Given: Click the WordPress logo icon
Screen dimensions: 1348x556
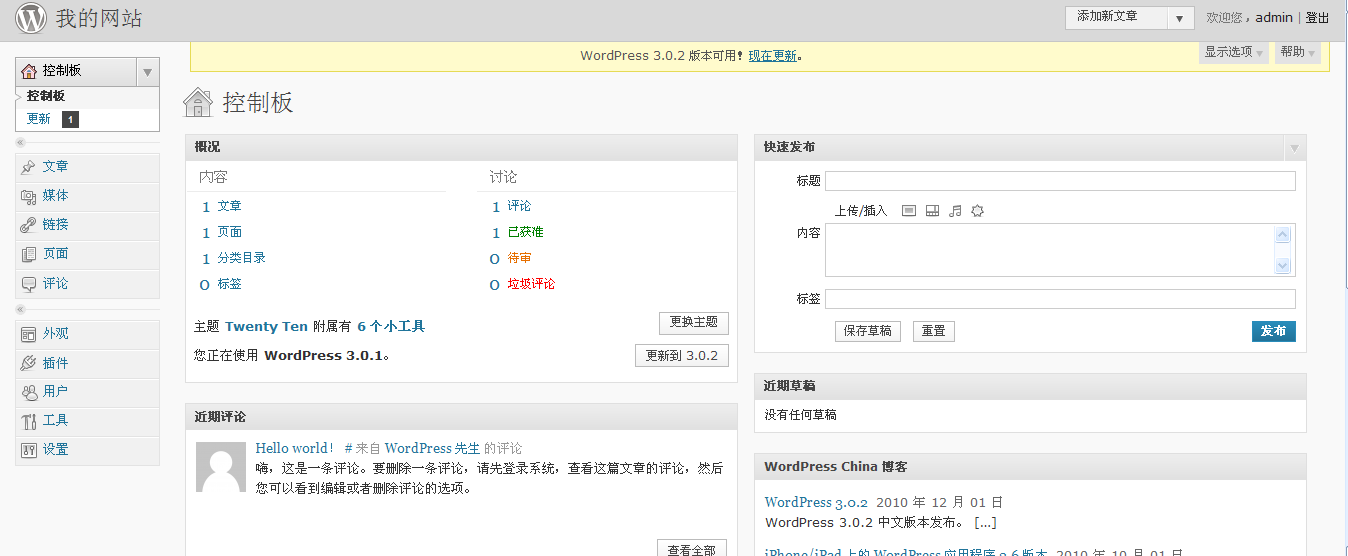Looking at the screenshot, I should 31,18.
